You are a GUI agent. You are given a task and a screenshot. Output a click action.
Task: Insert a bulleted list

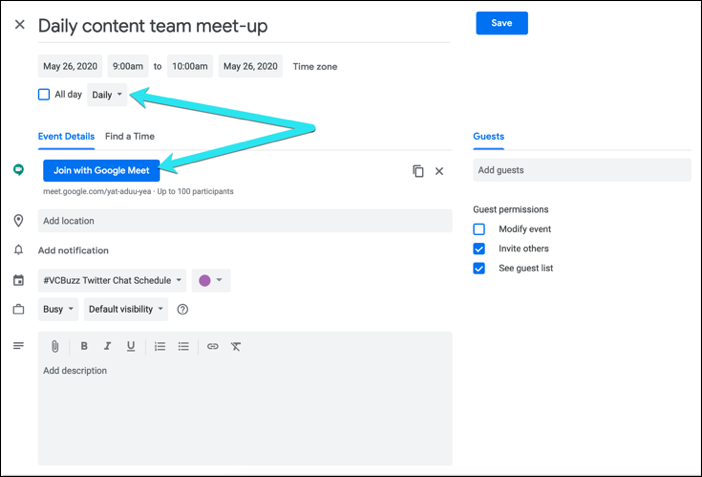(184, 346)
